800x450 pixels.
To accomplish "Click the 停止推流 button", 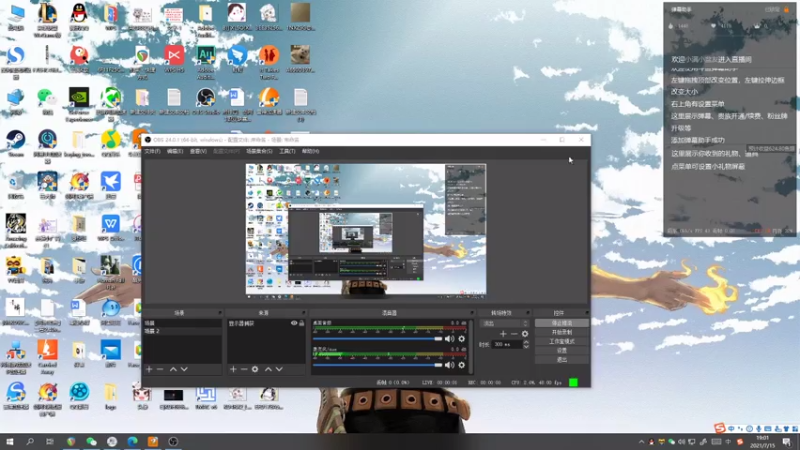I will [562, 323].
